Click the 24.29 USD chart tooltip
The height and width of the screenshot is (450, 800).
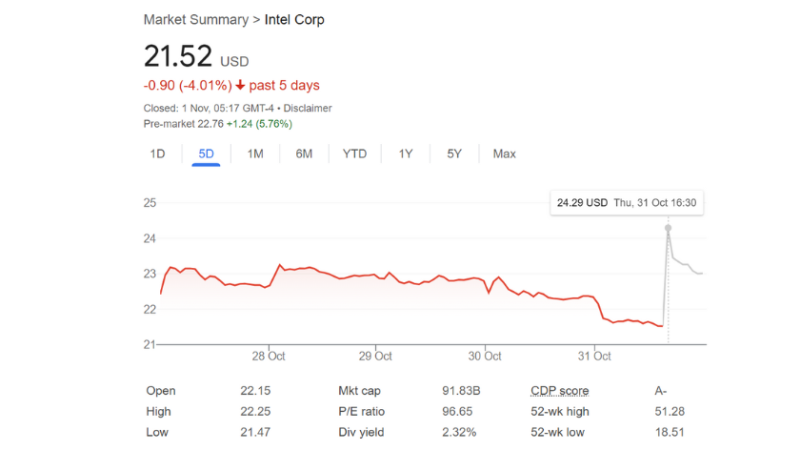[x=626, y=203]
